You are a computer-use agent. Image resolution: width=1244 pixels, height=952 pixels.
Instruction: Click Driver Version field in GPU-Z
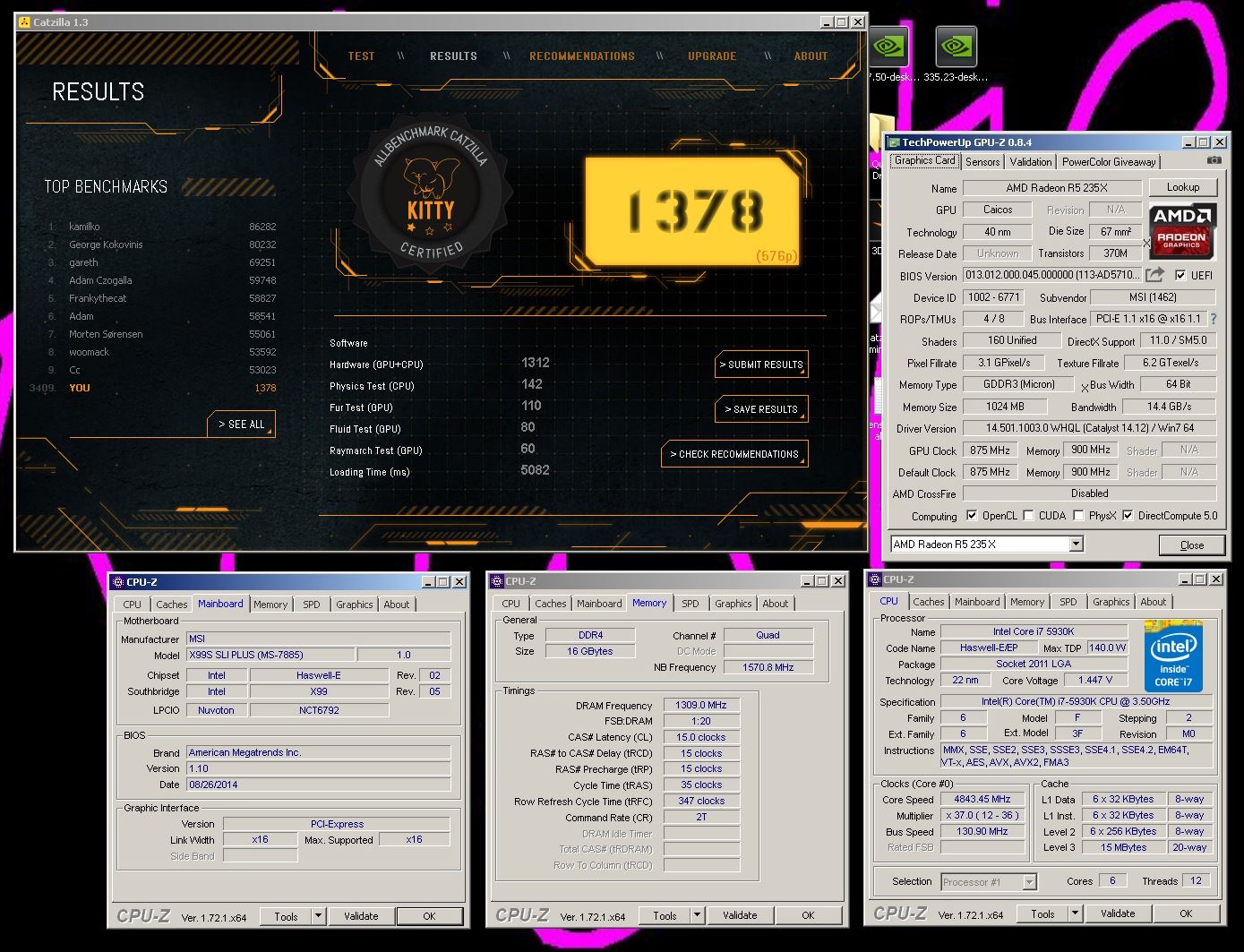1090,428
